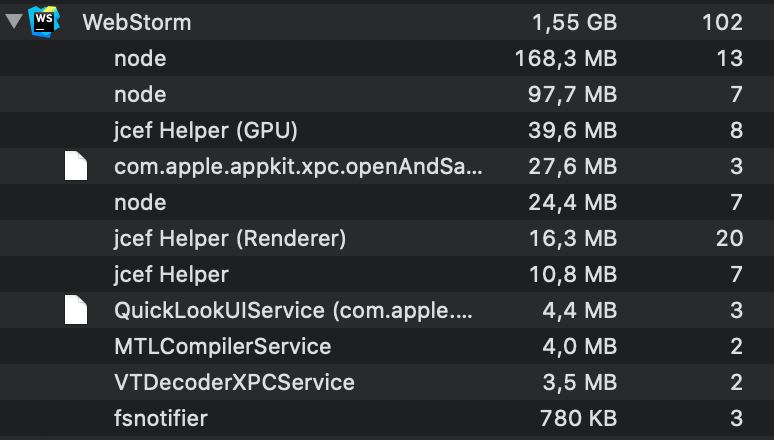
Task: Select the jcef Helper 10,8 MB process
Action: [x=387, y=275]
